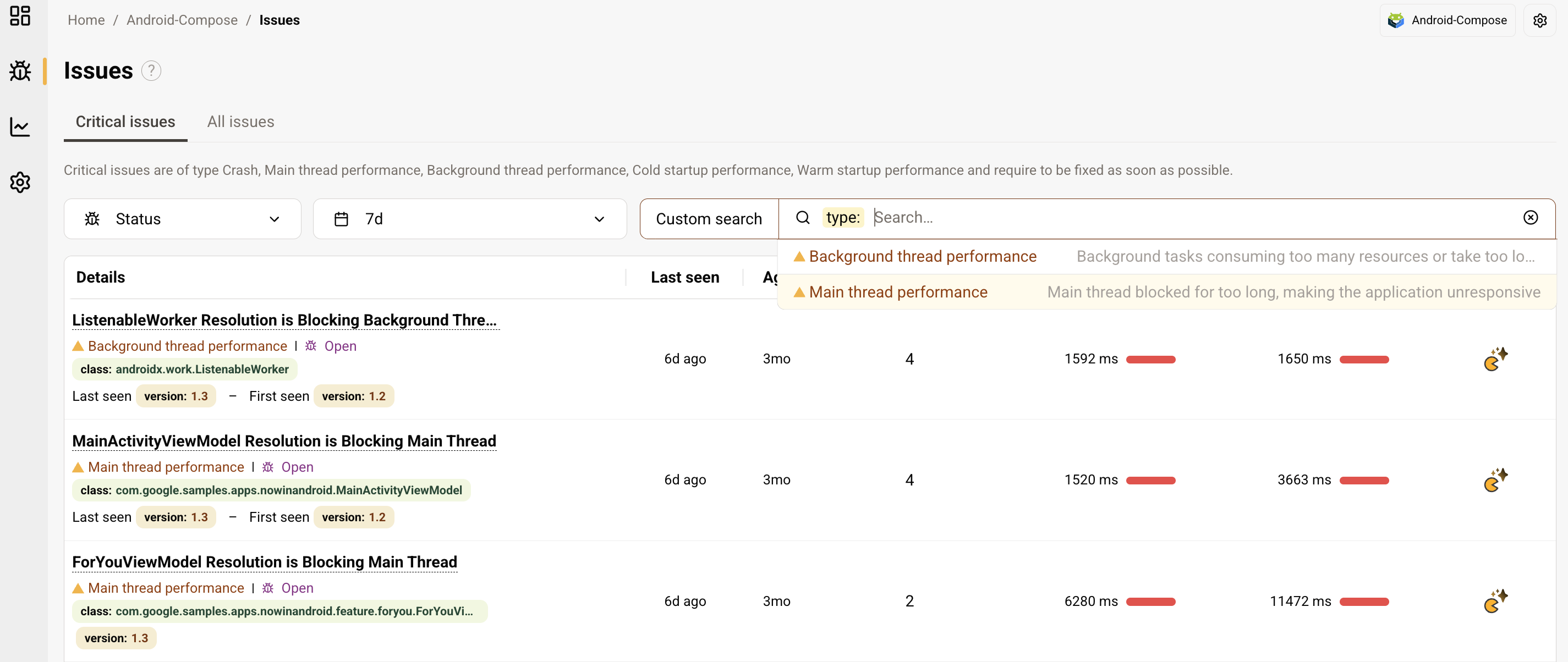Screen dimensions: 1568x662
Task: Open the Android-Compose project selector
Action: (1447, 20)
